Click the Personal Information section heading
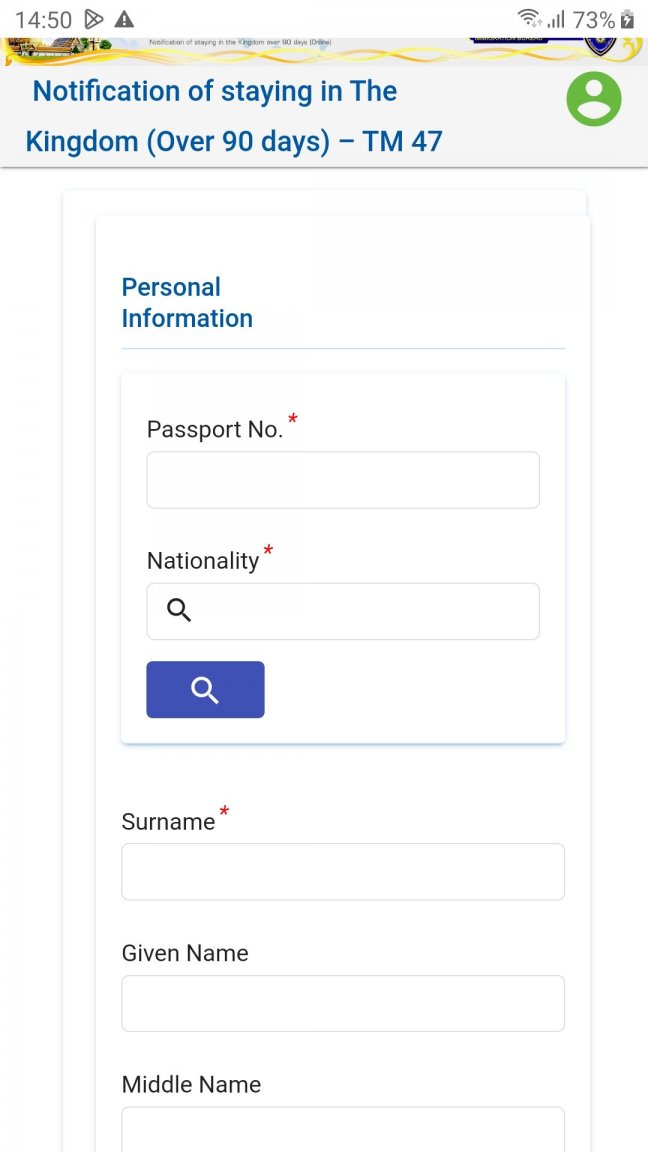Viewport: 648px width, 1152px height. (187, 302)
